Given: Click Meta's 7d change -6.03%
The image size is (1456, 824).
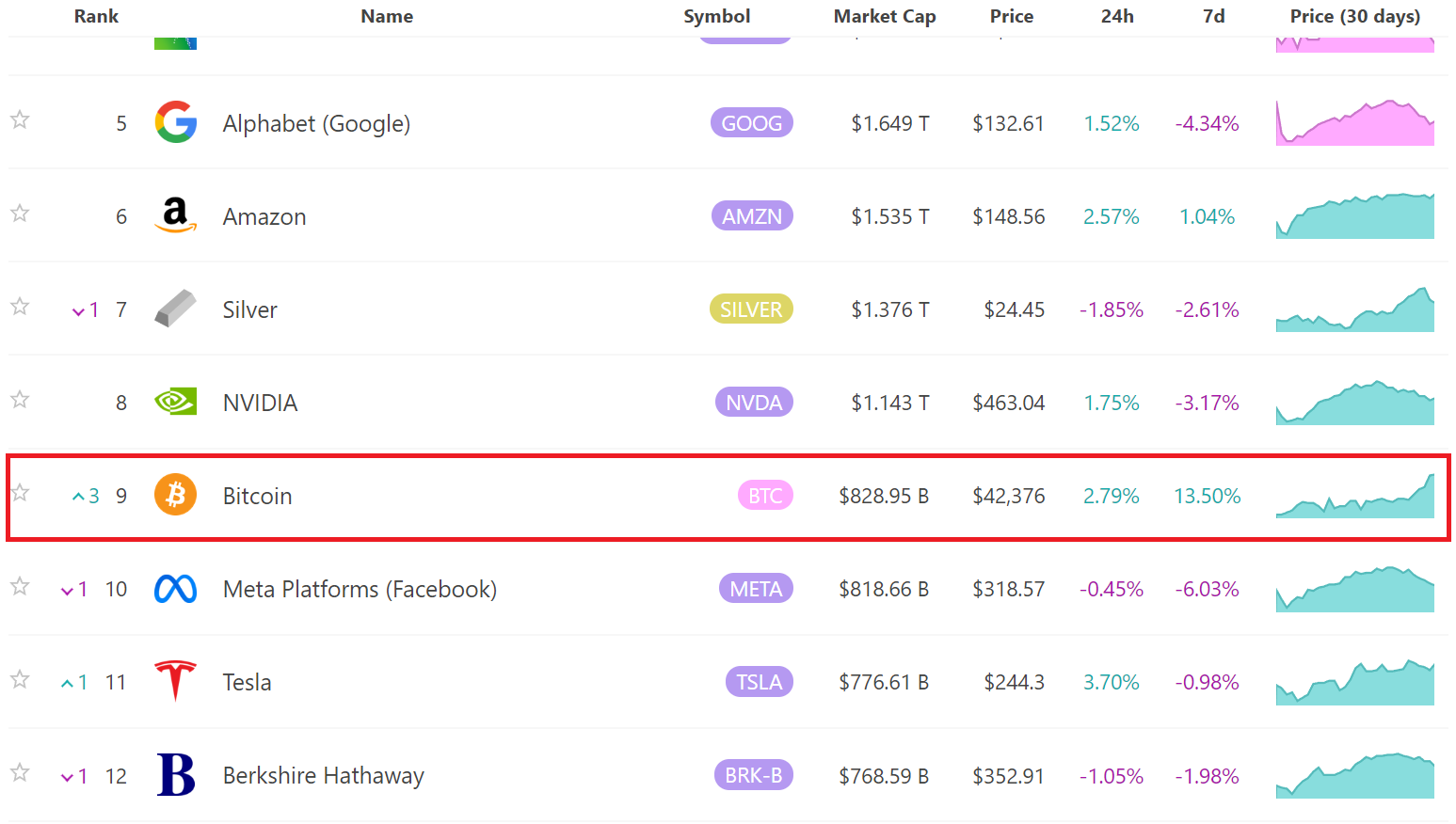Looking at the screenshot, I should tap(1208, 589).
